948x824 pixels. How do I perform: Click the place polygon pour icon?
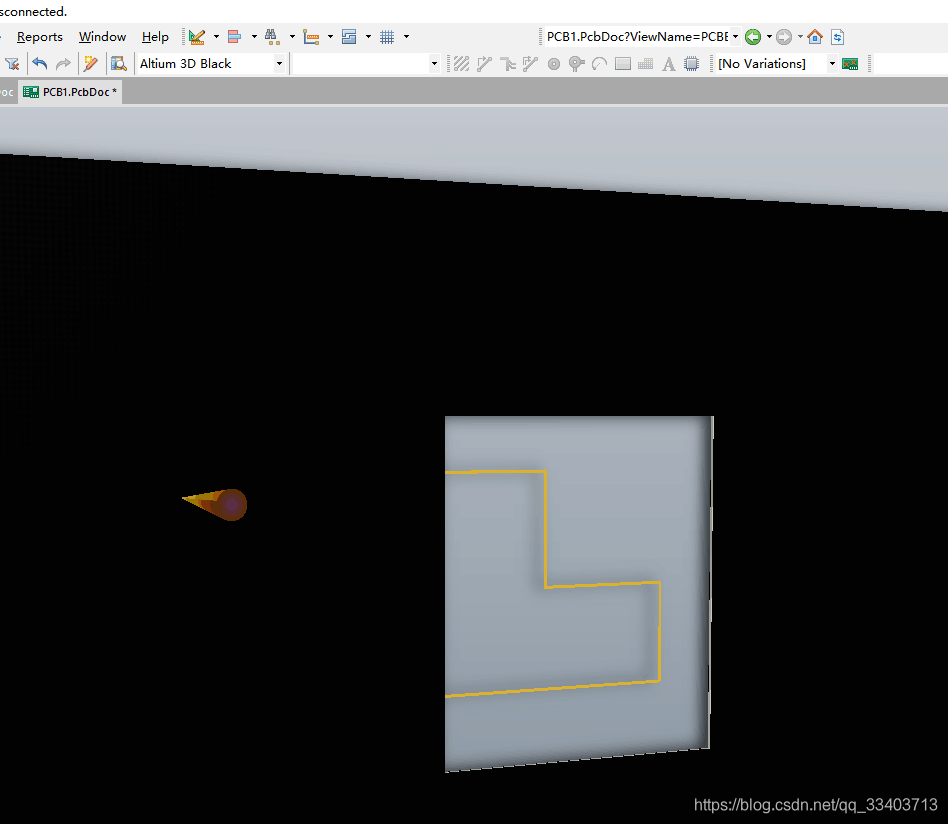click(646, 63)
